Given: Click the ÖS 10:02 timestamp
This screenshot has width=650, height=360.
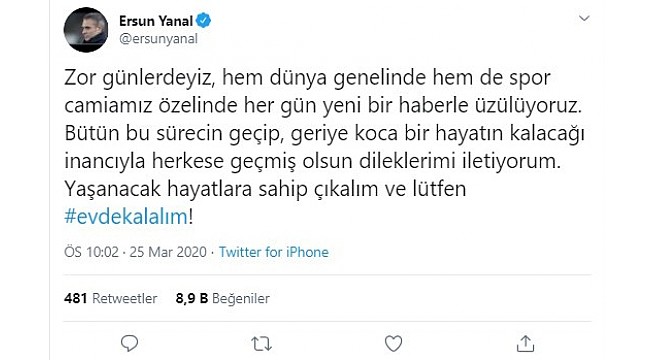Looking at the screenshot, I should pos(91,252).
